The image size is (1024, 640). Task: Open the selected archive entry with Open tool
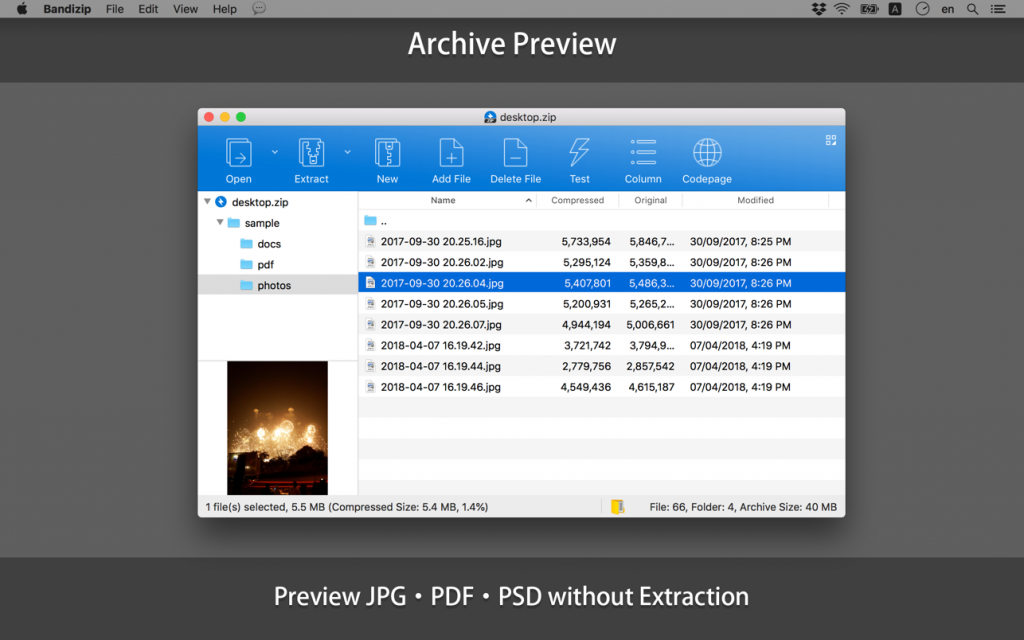[238, 155]
